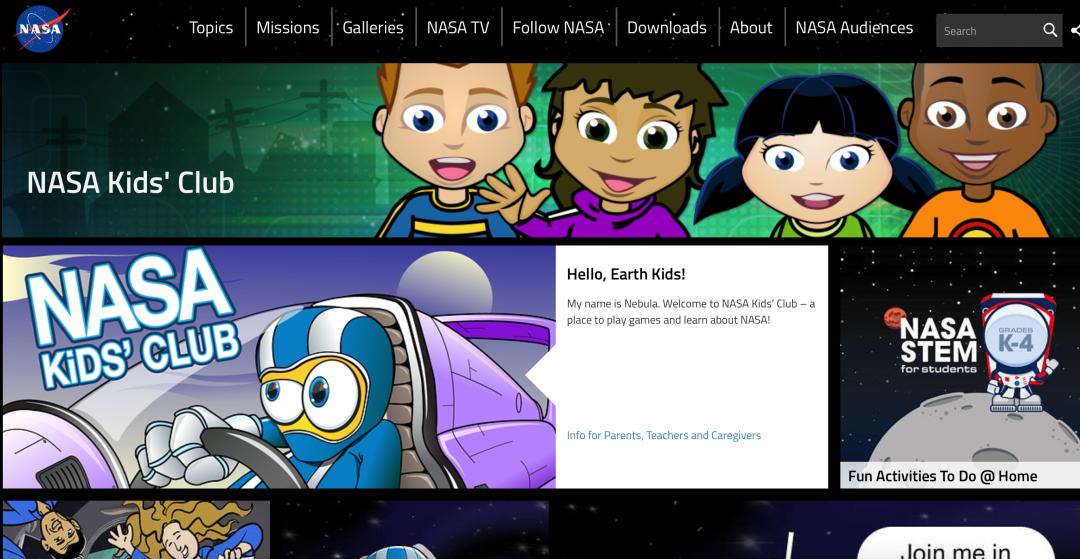Go to NASA TV
The height and width of the screenshot is (559, 1080).
(458, 28)
